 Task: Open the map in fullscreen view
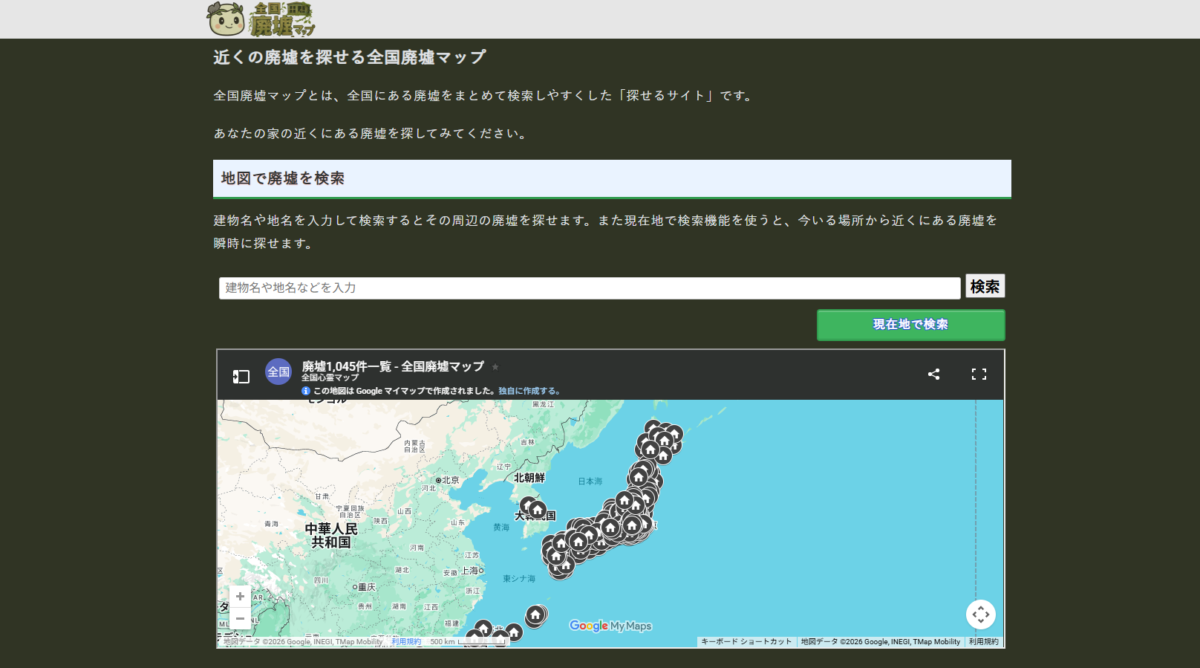click(979, 374)
